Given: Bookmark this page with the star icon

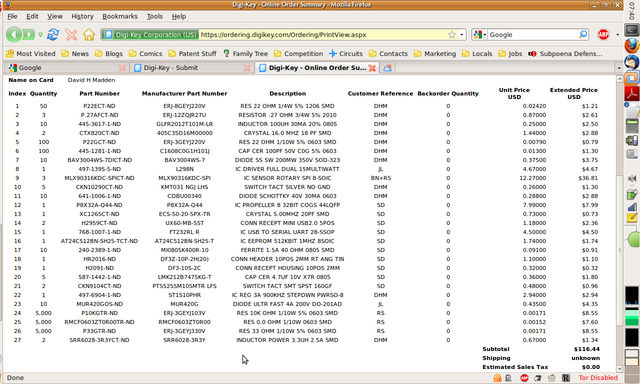Looking at the screenshot, I should (x=452, y=35).
